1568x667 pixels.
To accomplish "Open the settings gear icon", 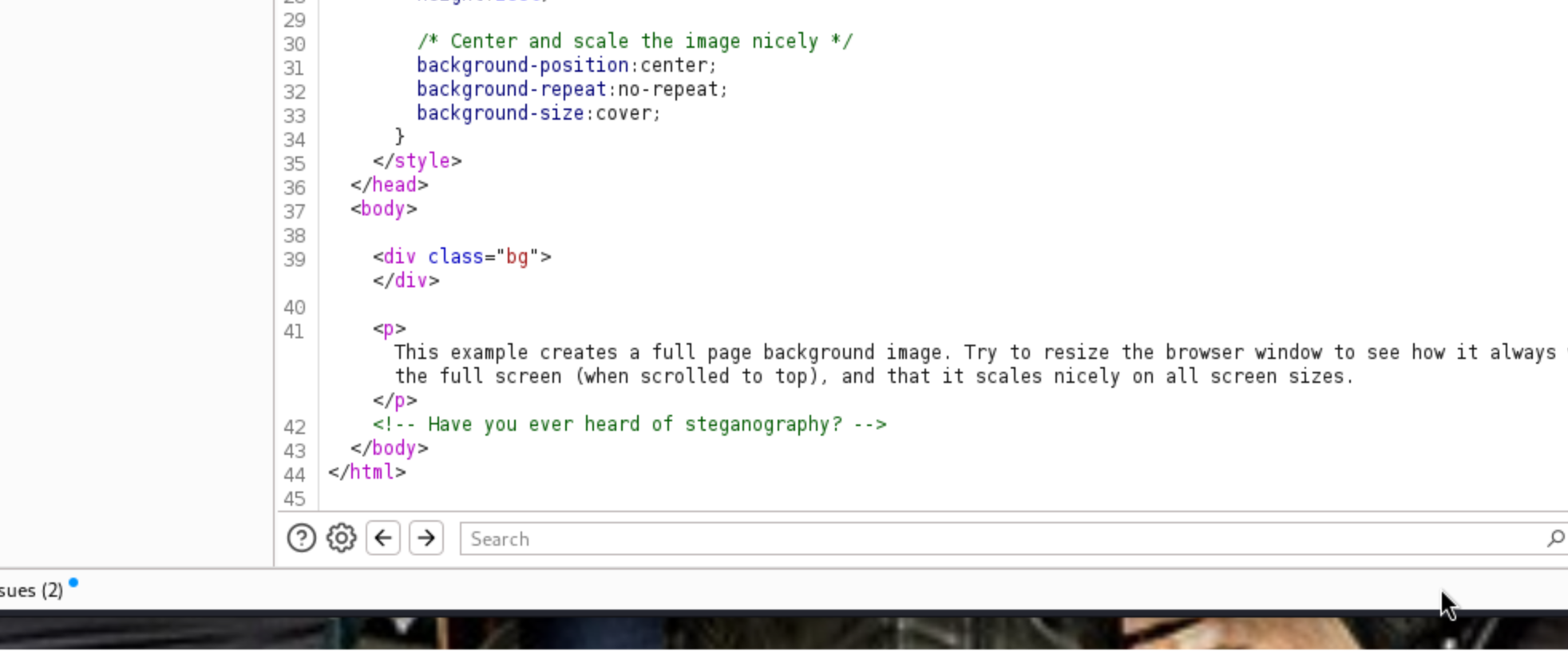I will [342, 539].
